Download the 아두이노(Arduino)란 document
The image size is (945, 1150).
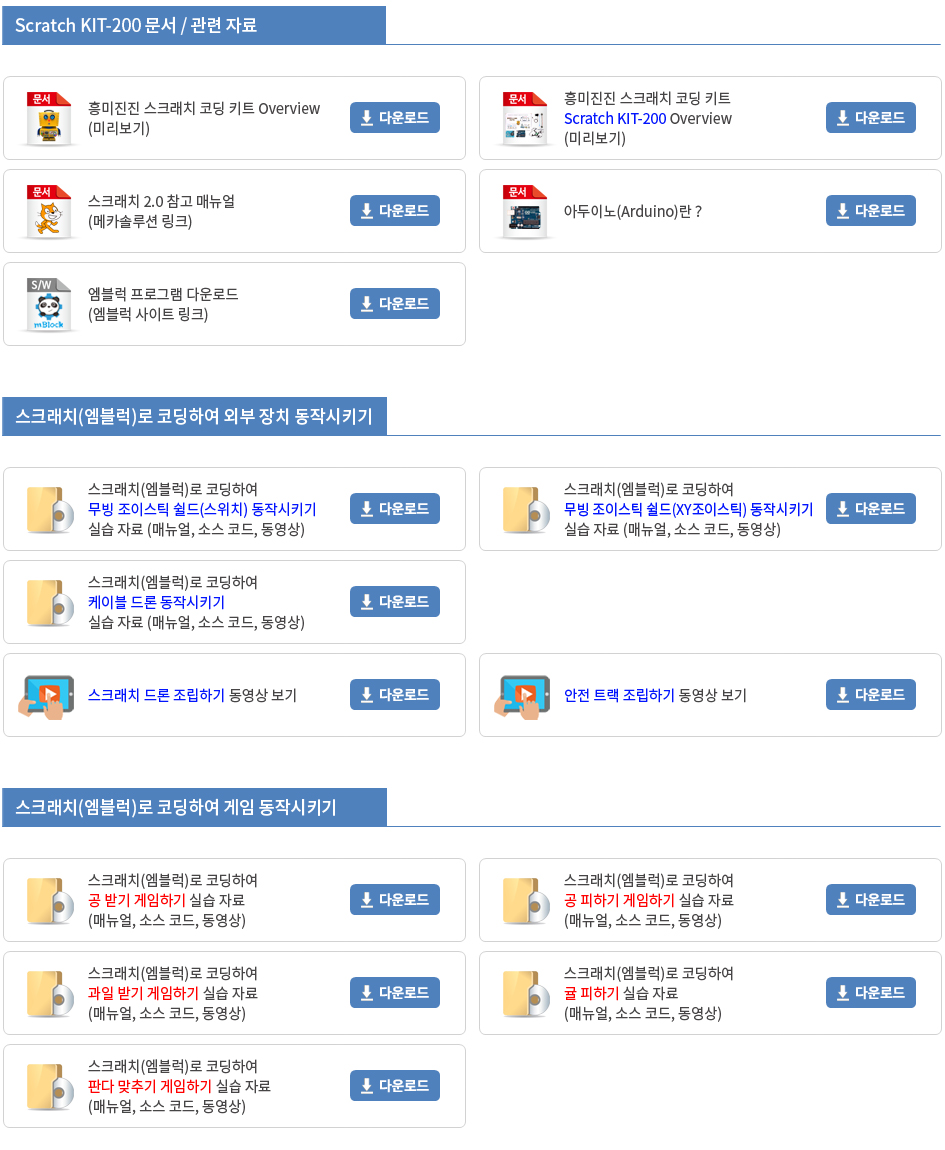click(871, 210)
